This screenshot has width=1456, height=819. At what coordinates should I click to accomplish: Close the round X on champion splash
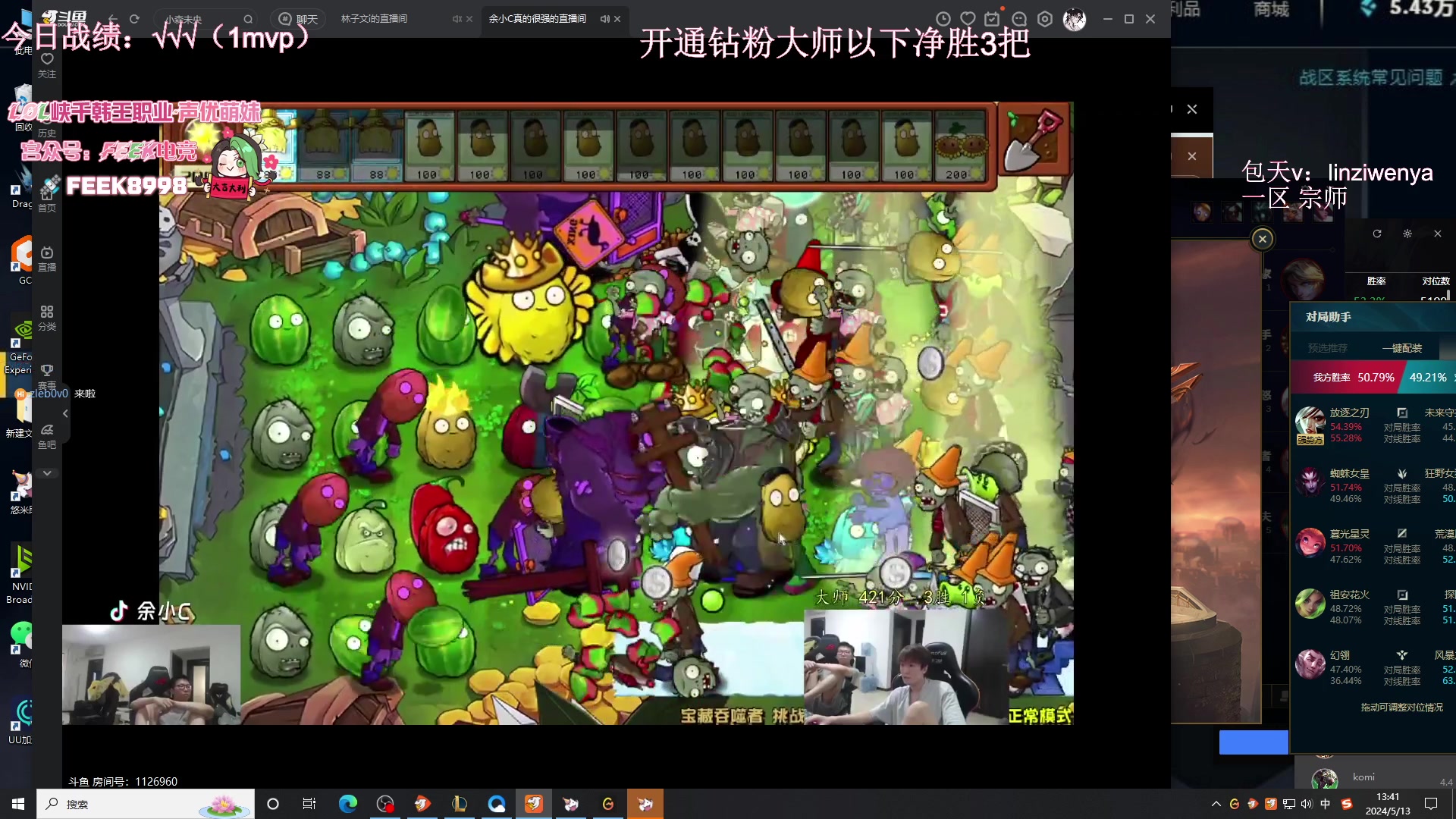(x=1263, y=239)
